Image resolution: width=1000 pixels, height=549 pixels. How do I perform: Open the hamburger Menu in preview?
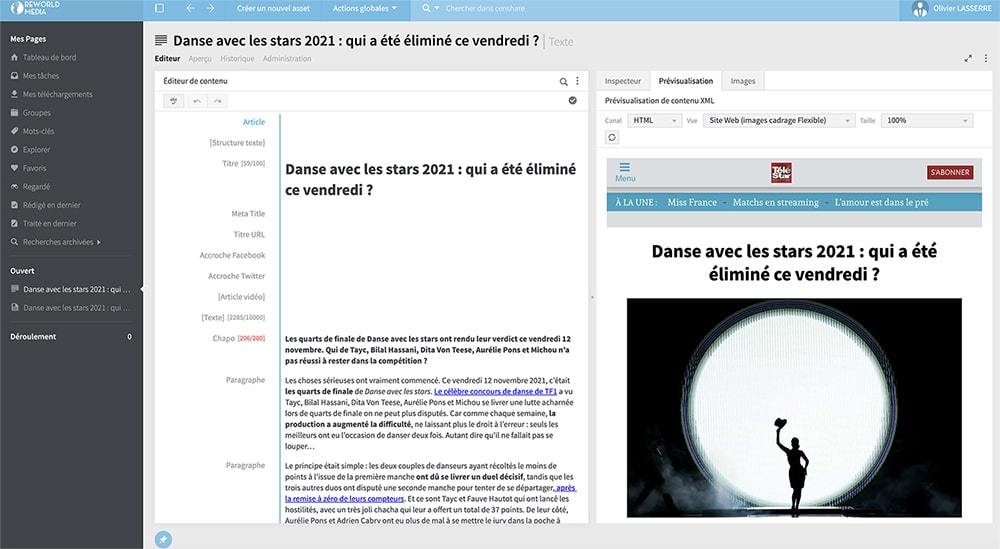point(625,172)
